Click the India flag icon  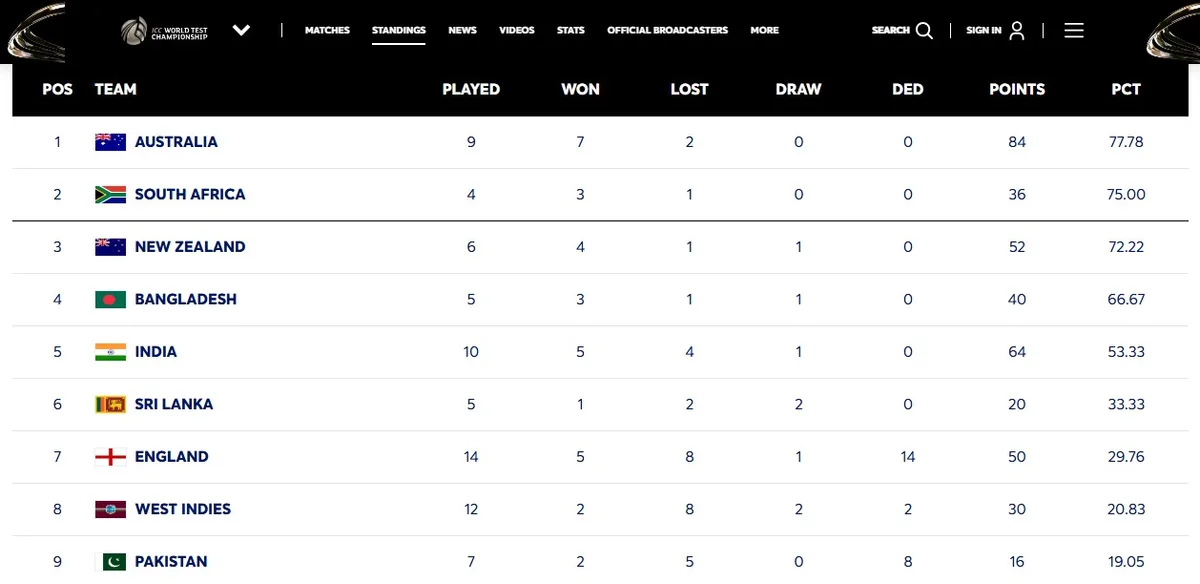[x=110, y=352]
